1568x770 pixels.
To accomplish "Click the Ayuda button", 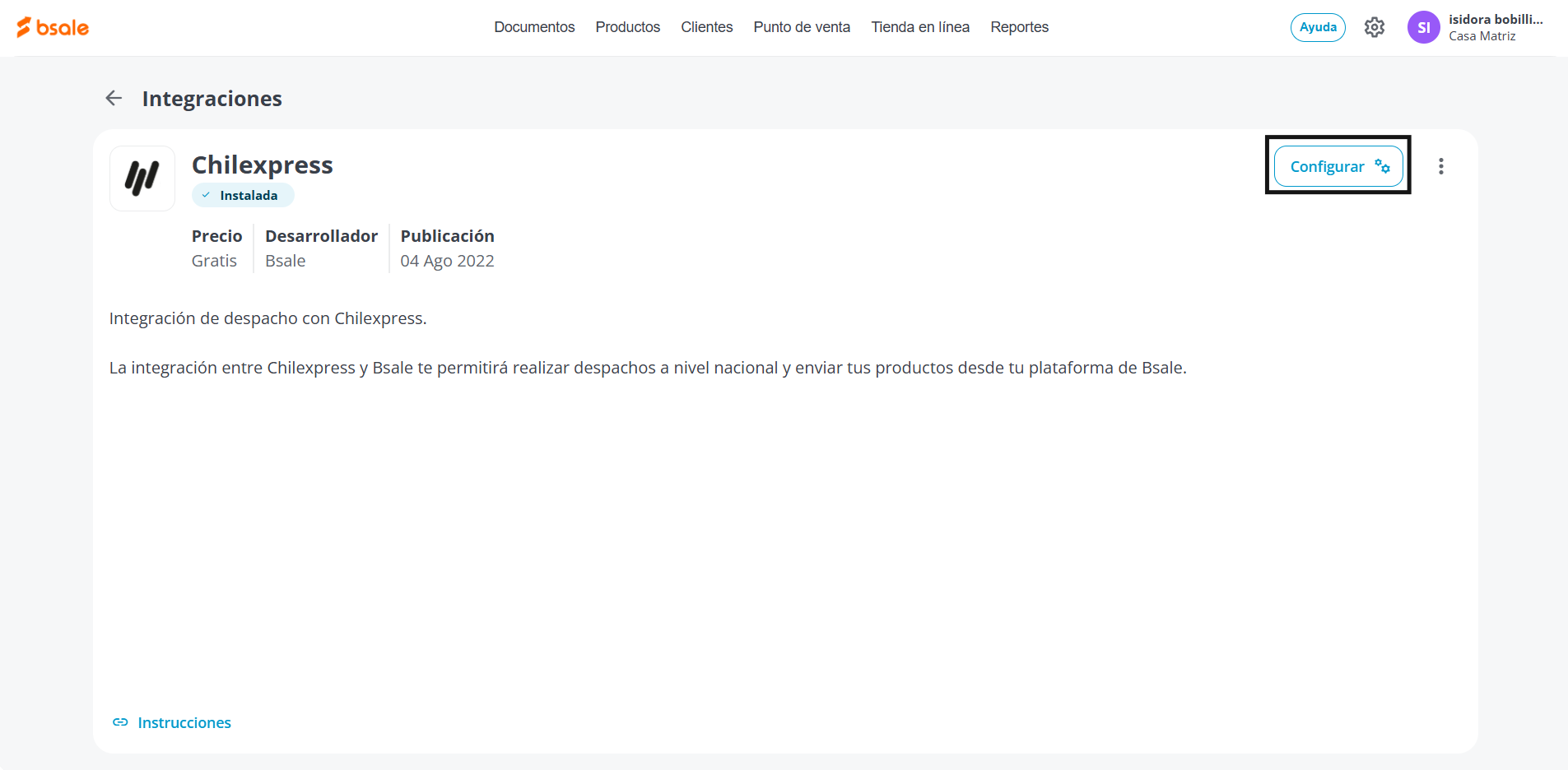I will coord(1318,27).
